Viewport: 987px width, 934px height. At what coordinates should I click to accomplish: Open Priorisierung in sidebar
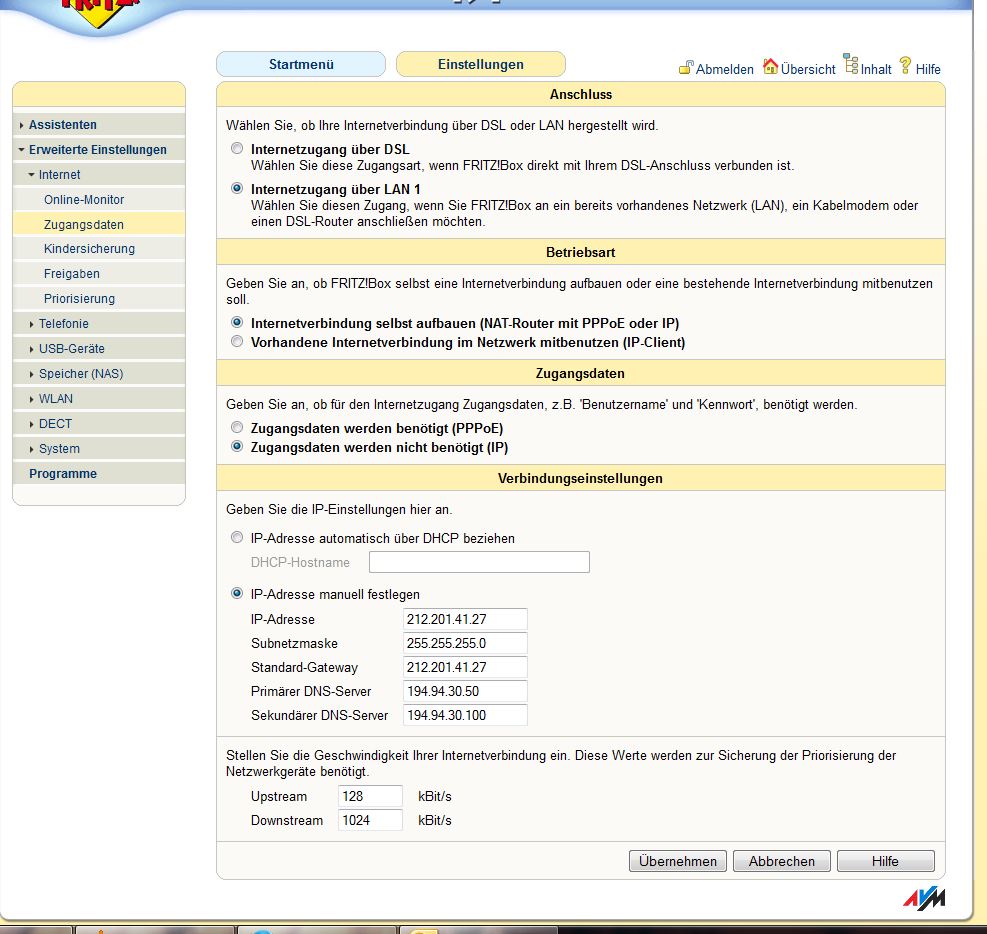pos(99,299)
